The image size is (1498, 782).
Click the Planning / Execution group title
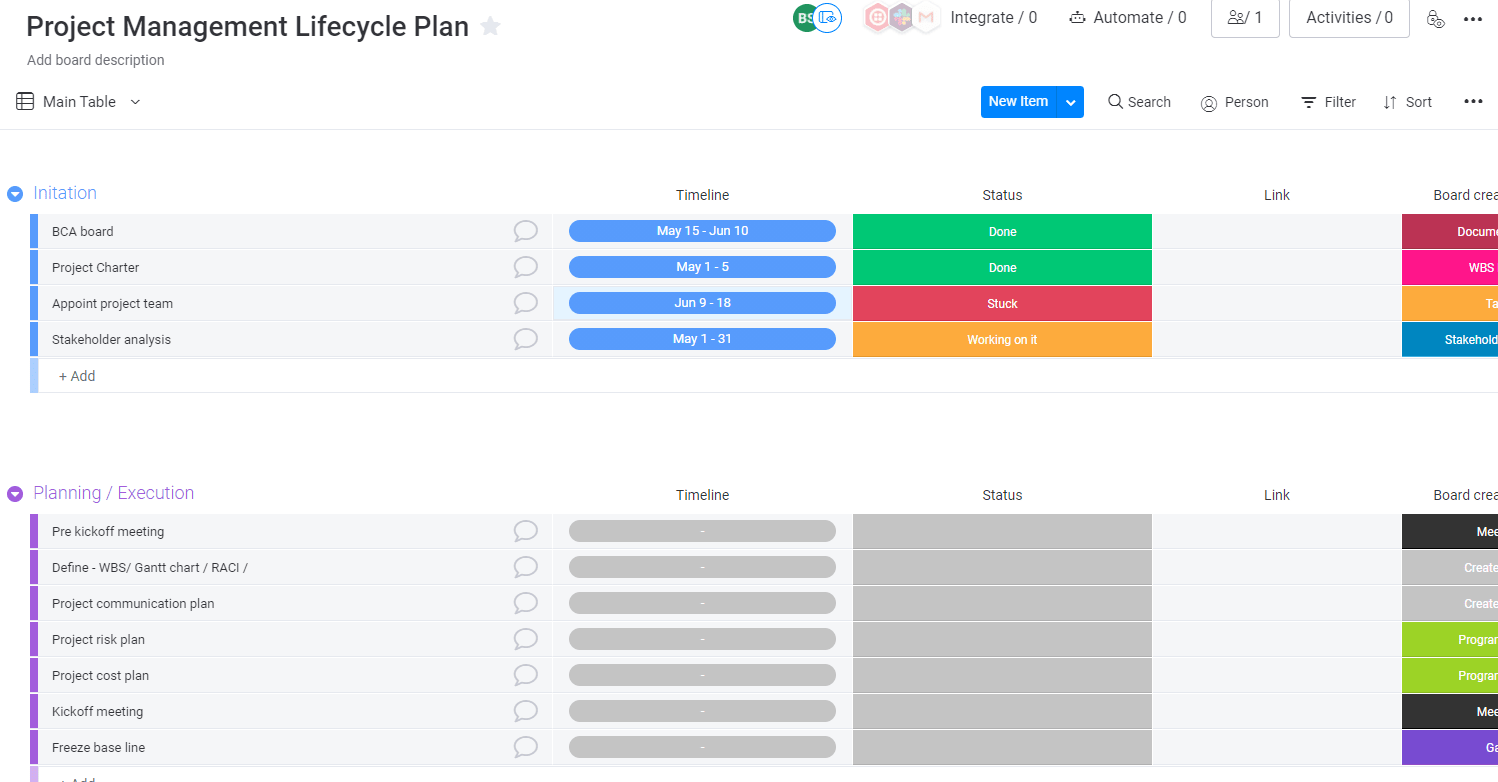(114, 493)
